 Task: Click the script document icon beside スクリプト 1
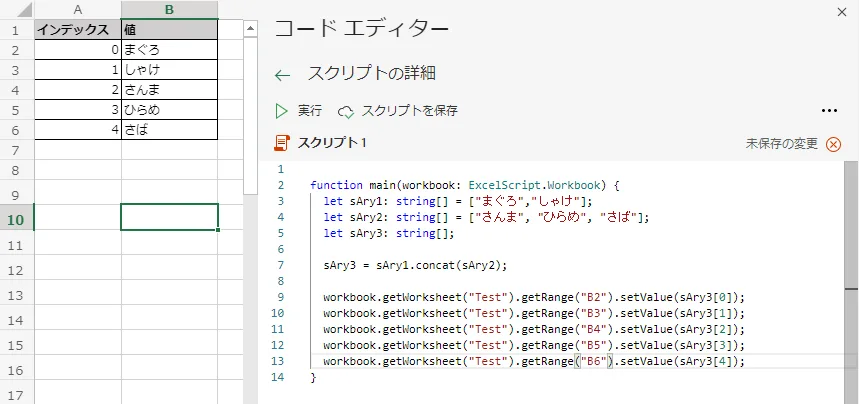coord(283,143)
